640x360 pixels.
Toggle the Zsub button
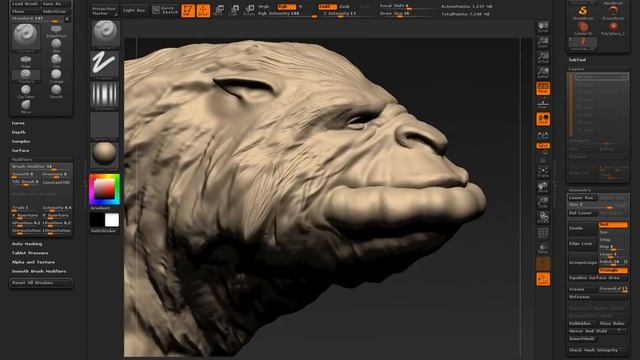pyautogui.click(x=345, y=7)
